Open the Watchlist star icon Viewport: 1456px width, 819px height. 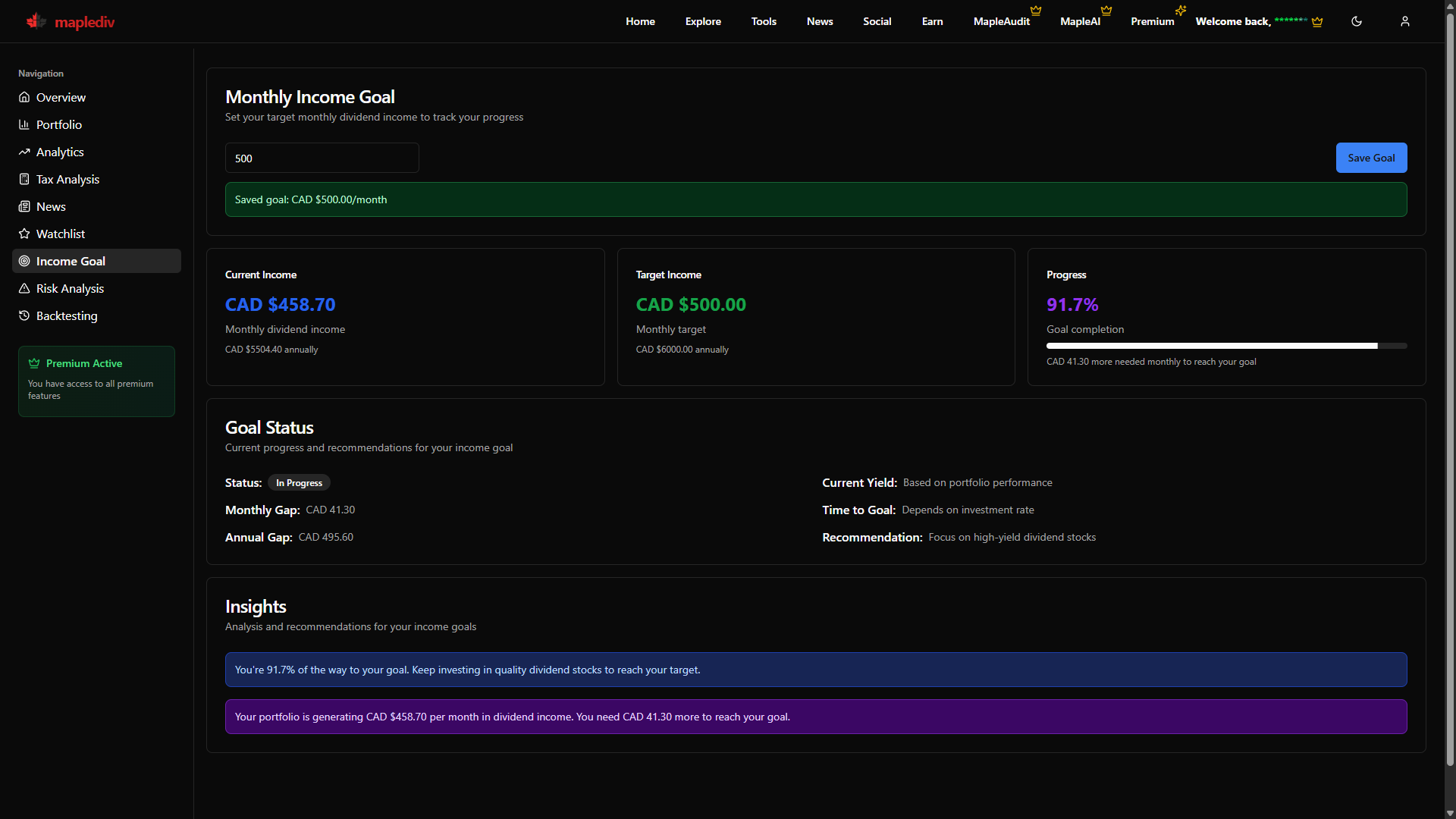click(24, 234)
